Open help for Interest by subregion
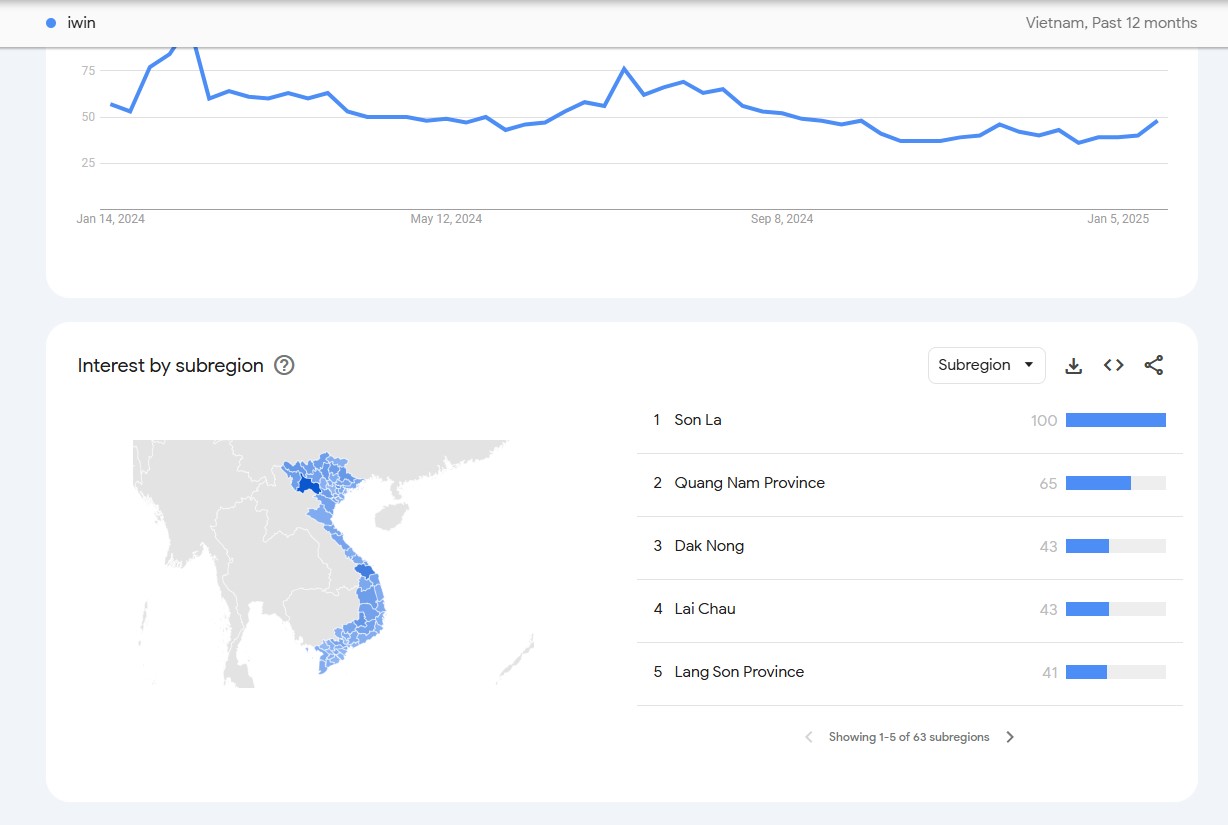 click(x=284, y=365)
